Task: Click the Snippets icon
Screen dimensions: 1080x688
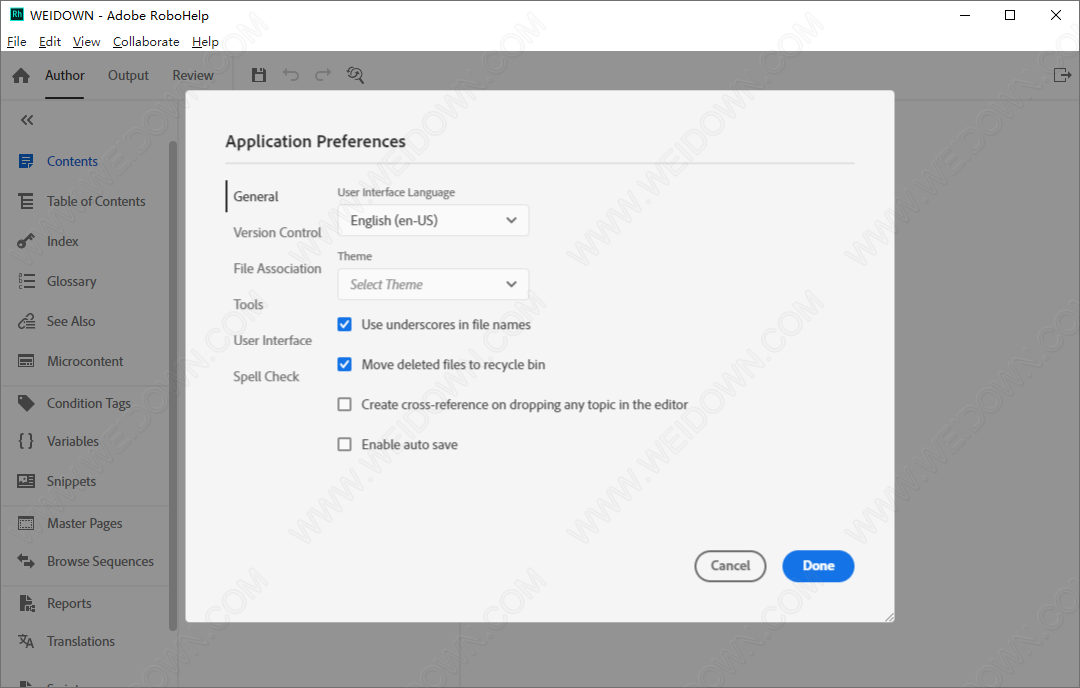Action: [x=26, y=481]
